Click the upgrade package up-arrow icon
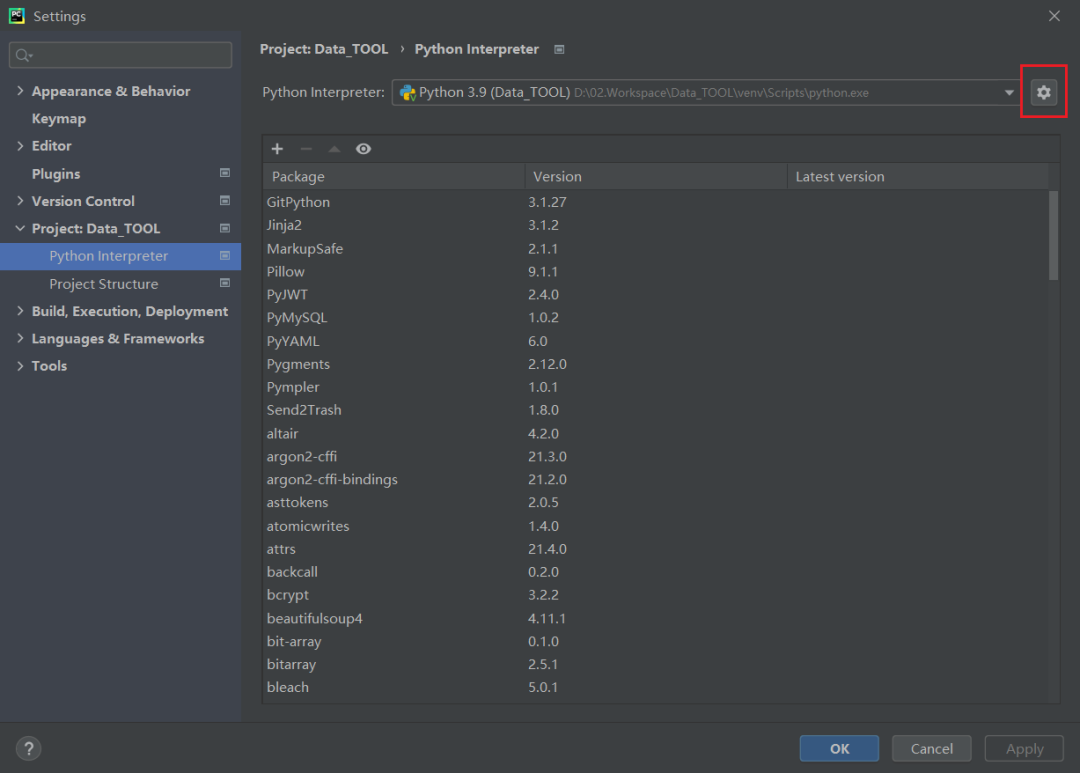Screen dimensions: 1080x773 tap(334, 149)
